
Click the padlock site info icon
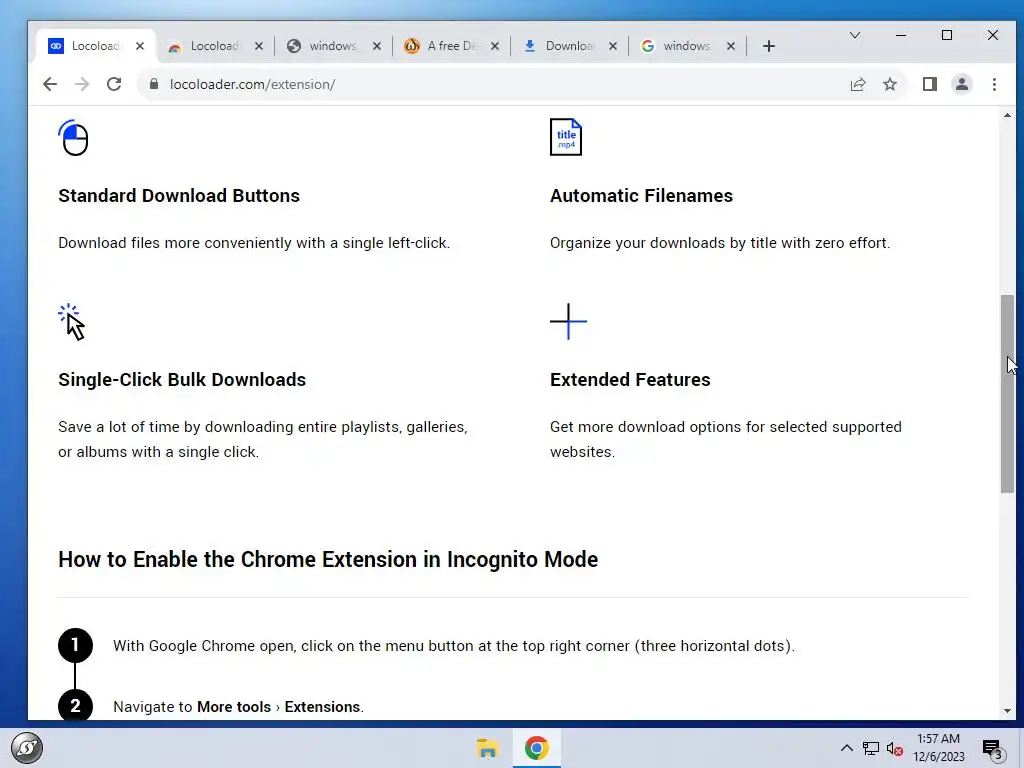click(x=153, y=84)
